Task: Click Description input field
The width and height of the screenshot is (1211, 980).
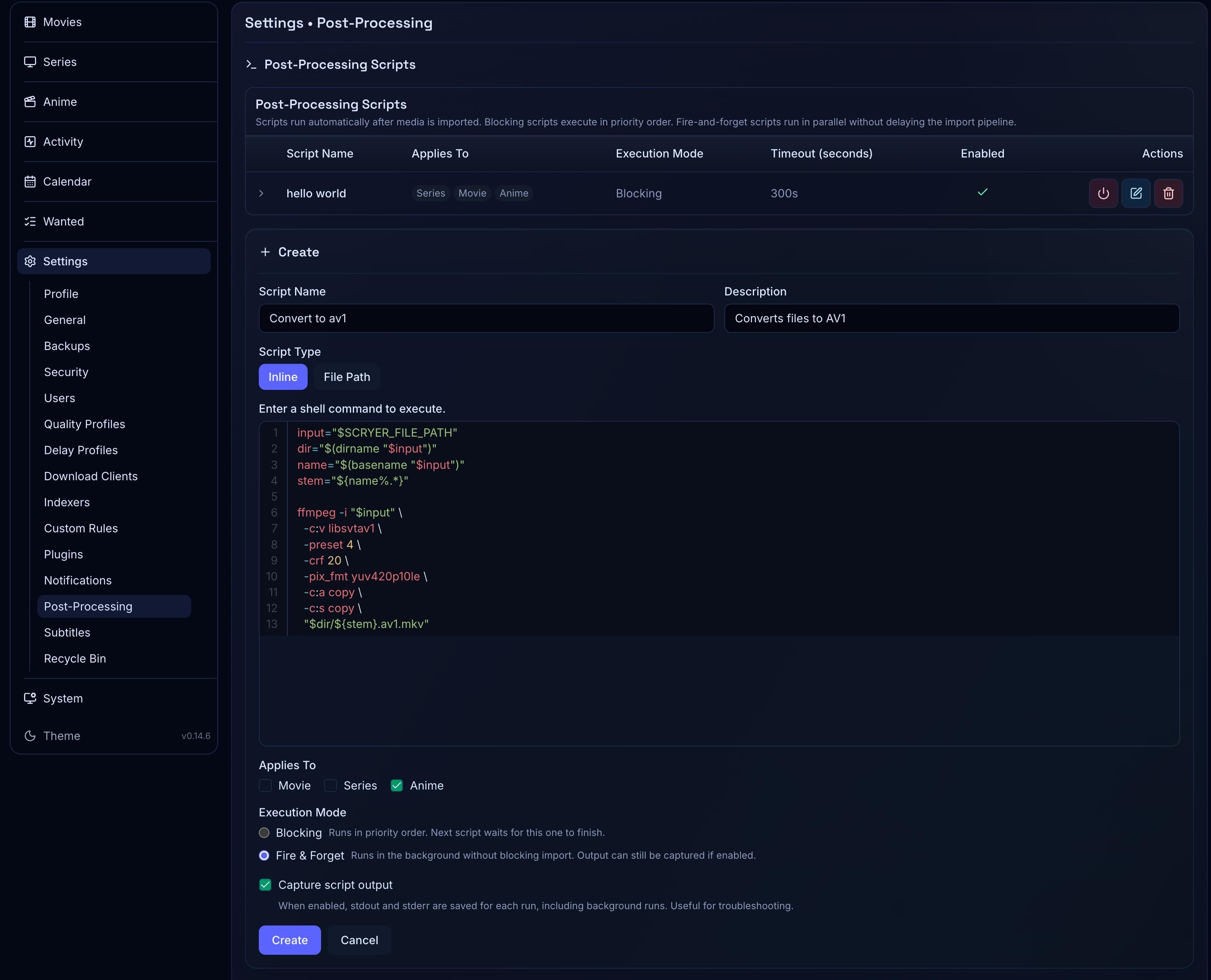Action: tap(952, 318)
